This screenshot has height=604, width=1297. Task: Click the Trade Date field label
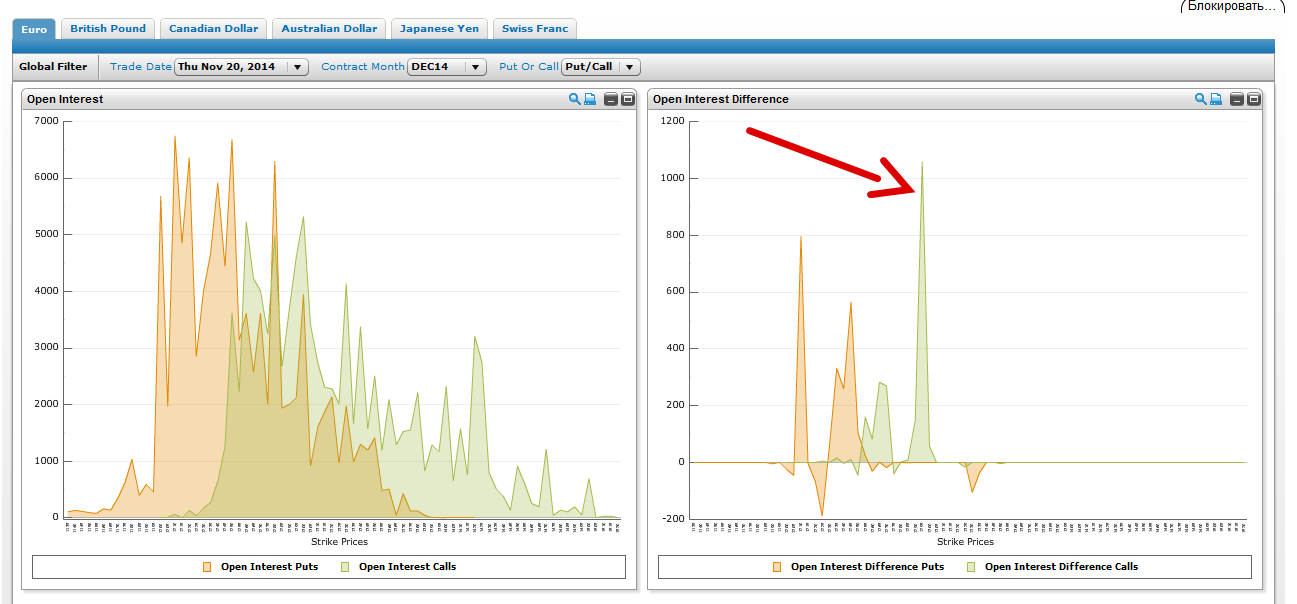pyautogui.click(x=141, y=67)
